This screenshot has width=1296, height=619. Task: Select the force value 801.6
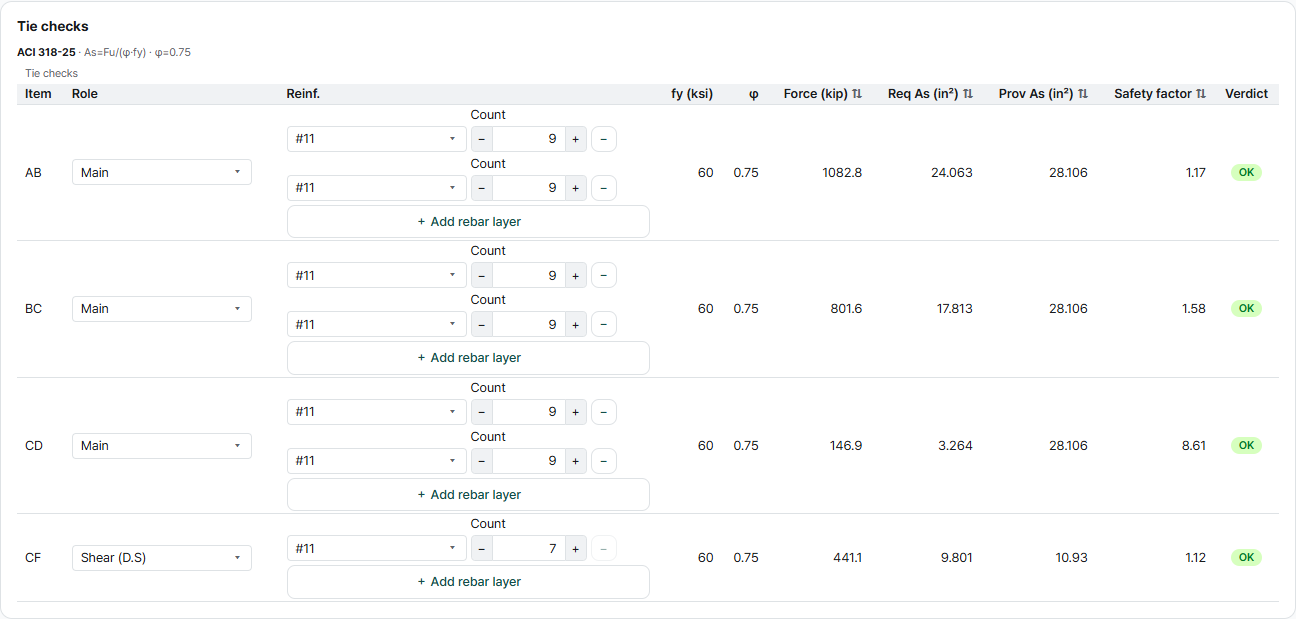(846, 309)
